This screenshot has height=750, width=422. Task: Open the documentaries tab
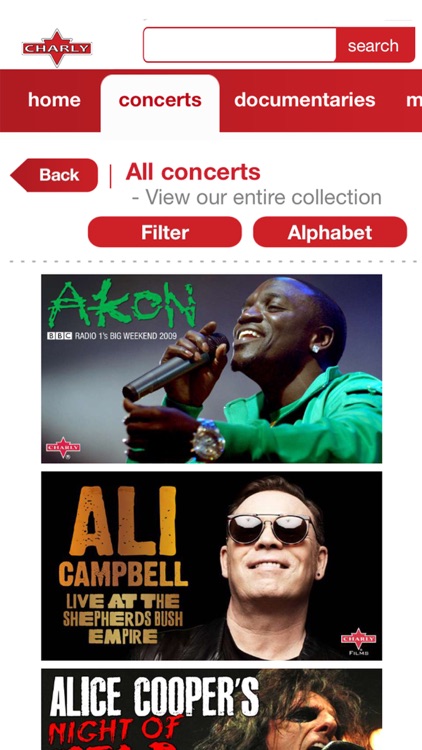tap(304, 100)
